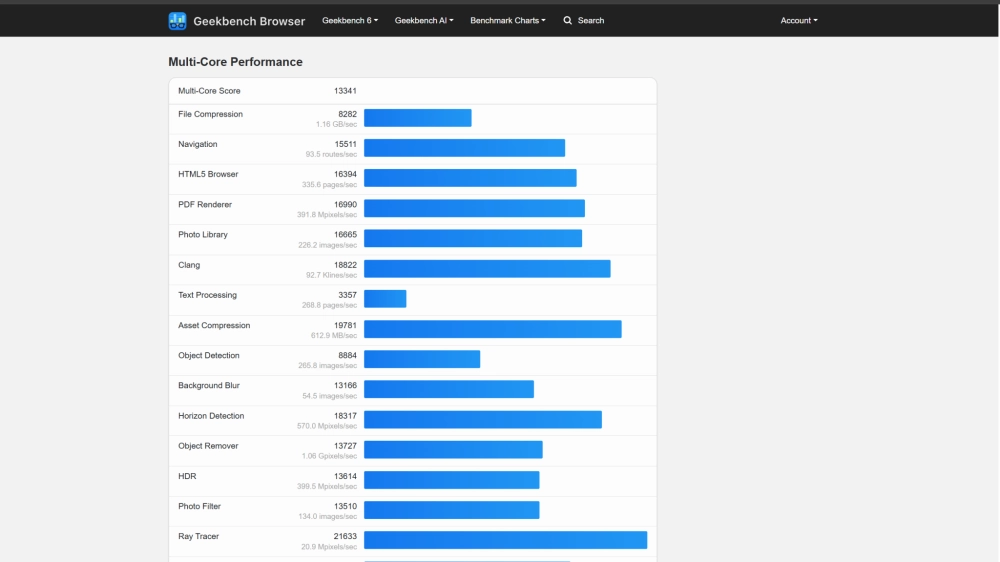Viewport: 1000px width, 562px height.
Task: Expand the Geekbench AI dropdown
Action: [x=424, y=20]
